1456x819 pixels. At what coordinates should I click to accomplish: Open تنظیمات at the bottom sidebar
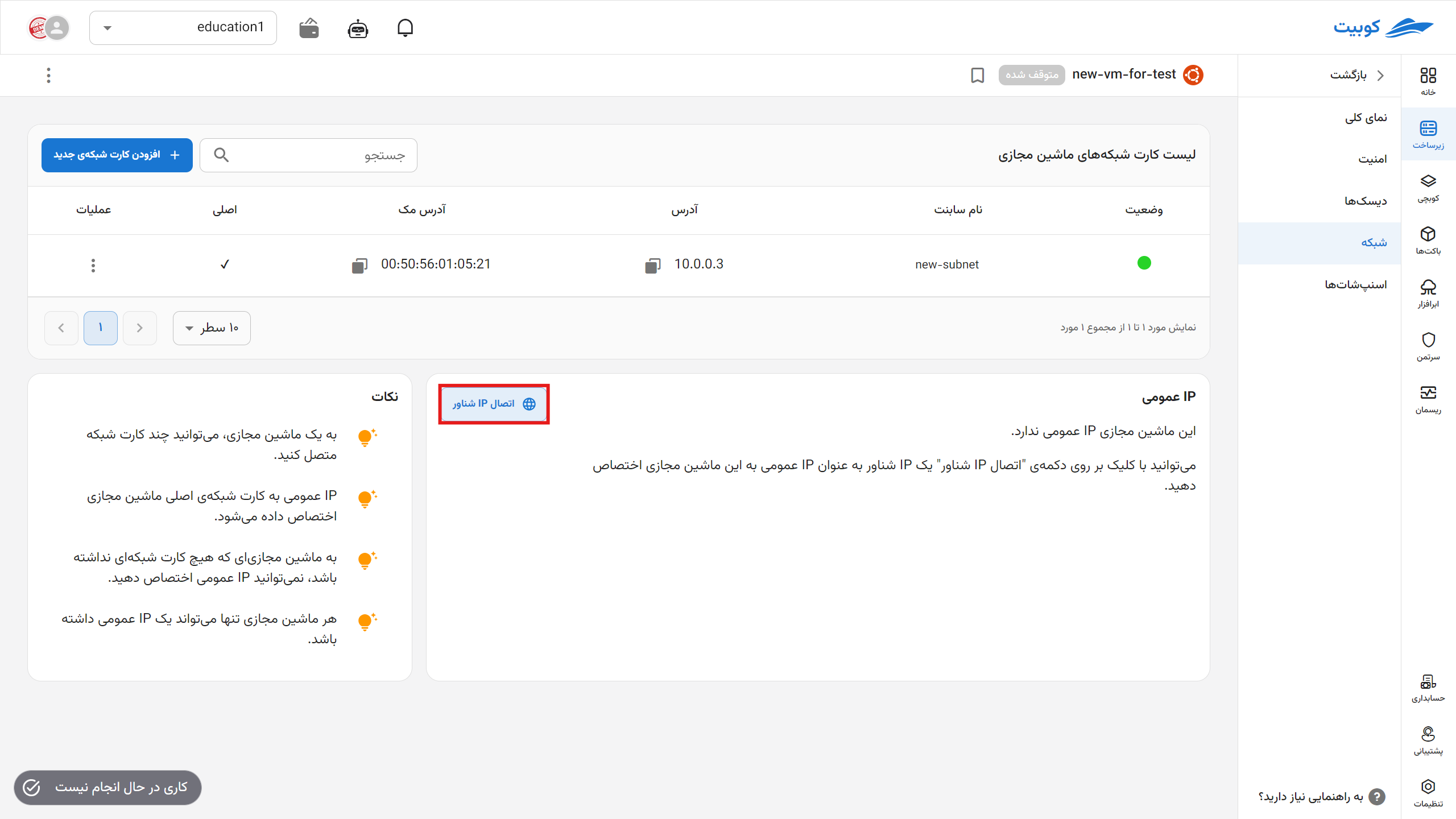(x=1429, y=791)
